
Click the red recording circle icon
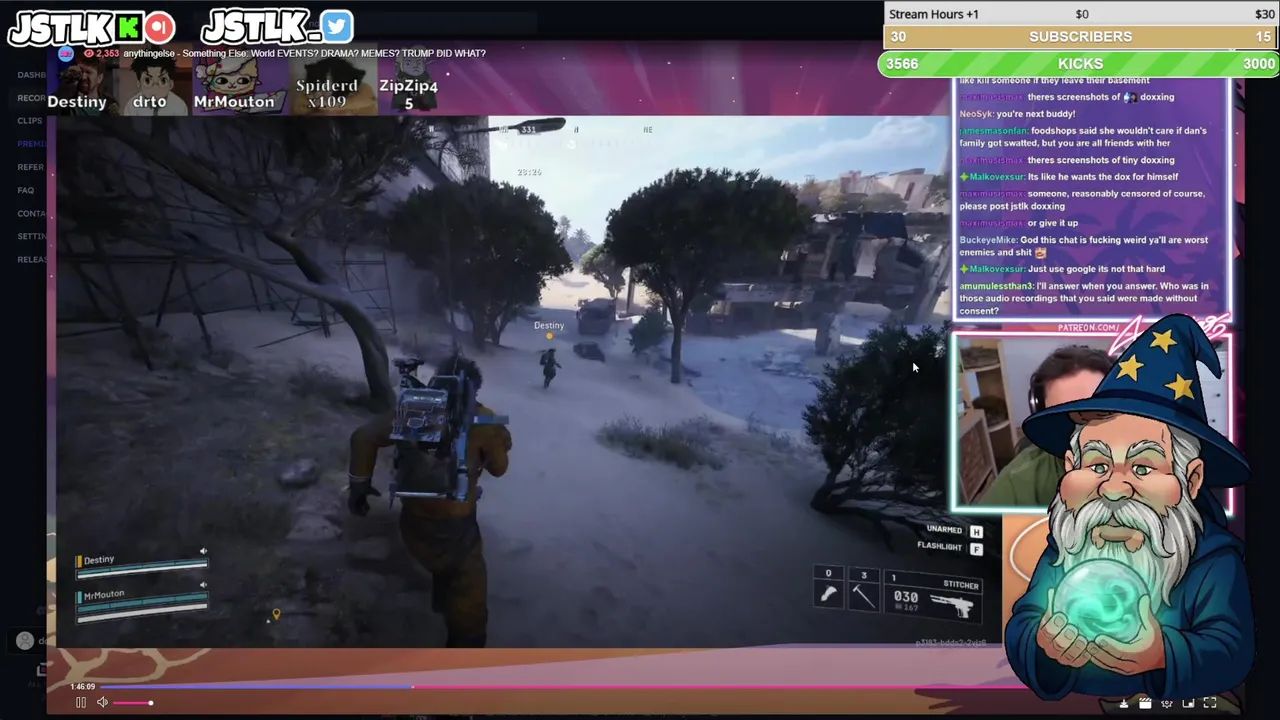pyautogui.click(x=159, y=27)
